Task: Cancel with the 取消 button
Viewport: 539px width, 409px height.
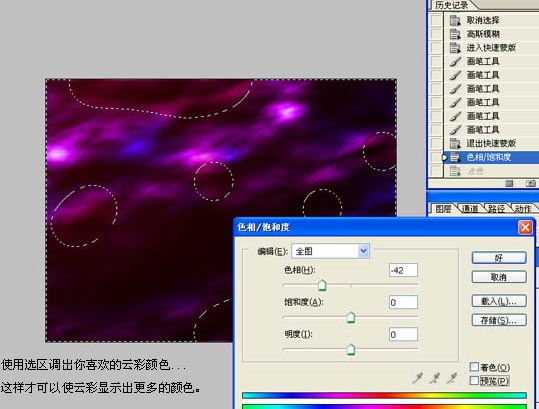Action: coord(499,277)
